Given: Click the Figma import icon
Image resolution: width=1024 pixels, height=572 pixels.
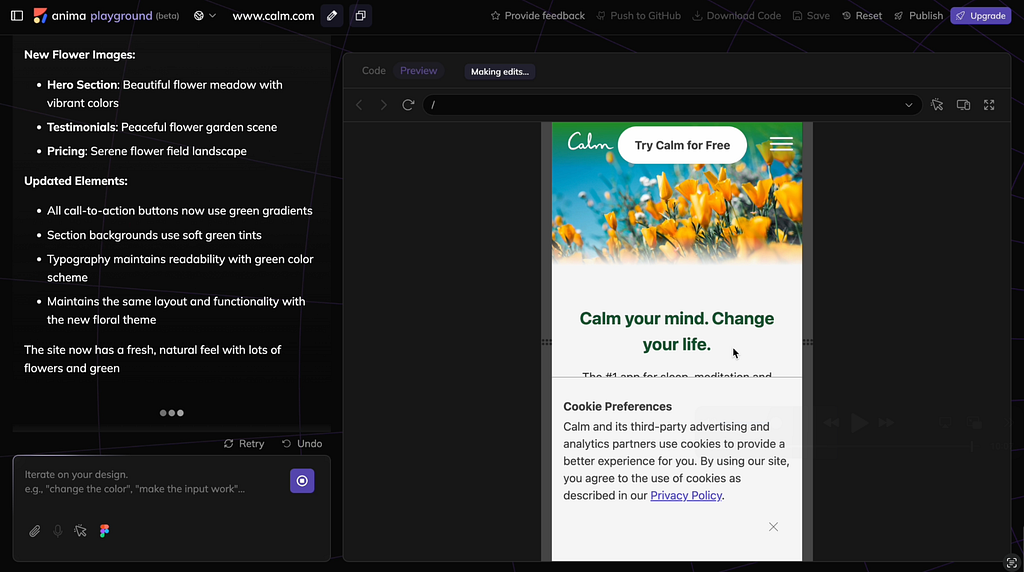Looking at the screenshot, I should (104, 531).
